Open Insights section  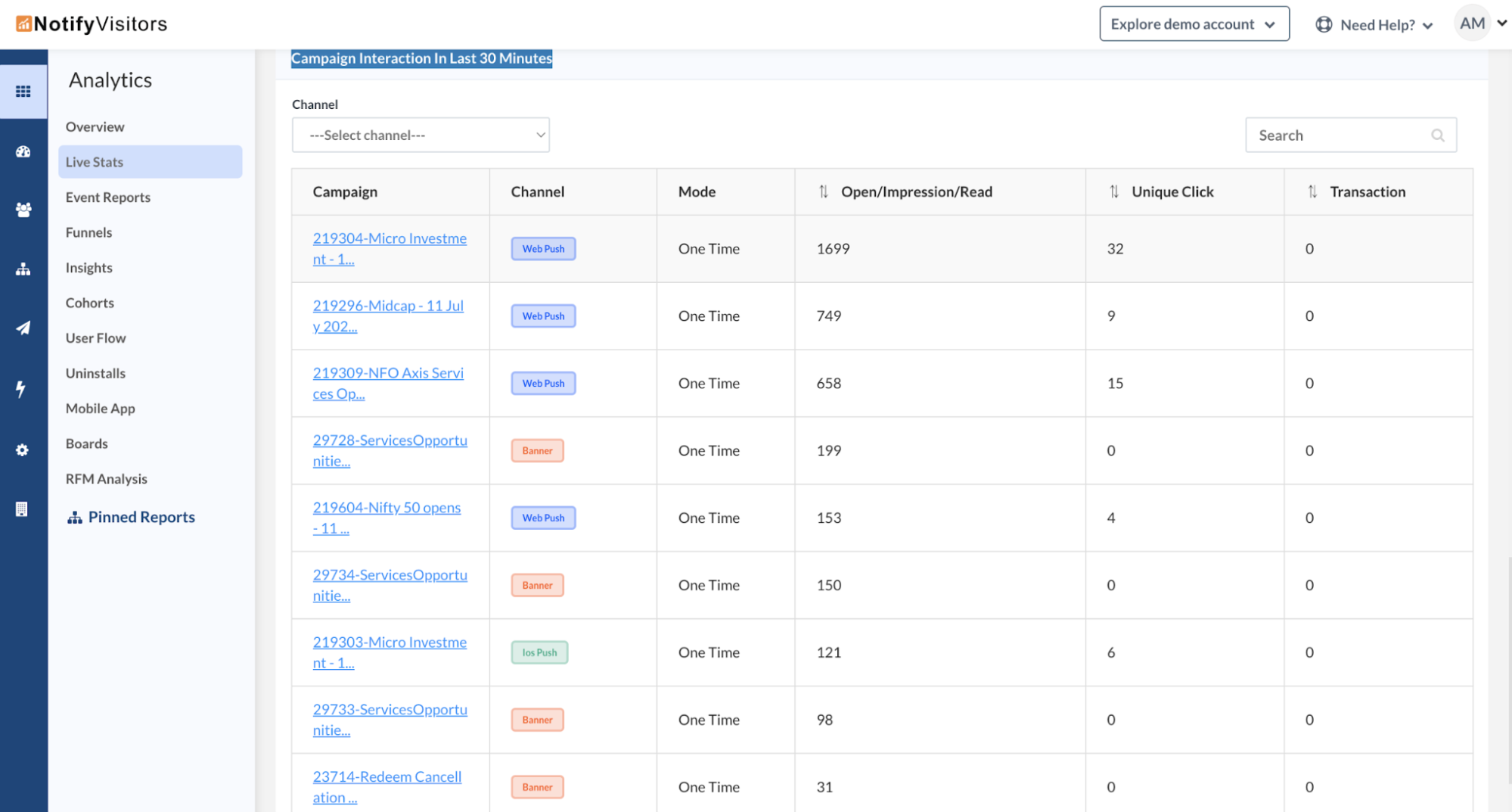pos(88,268)
